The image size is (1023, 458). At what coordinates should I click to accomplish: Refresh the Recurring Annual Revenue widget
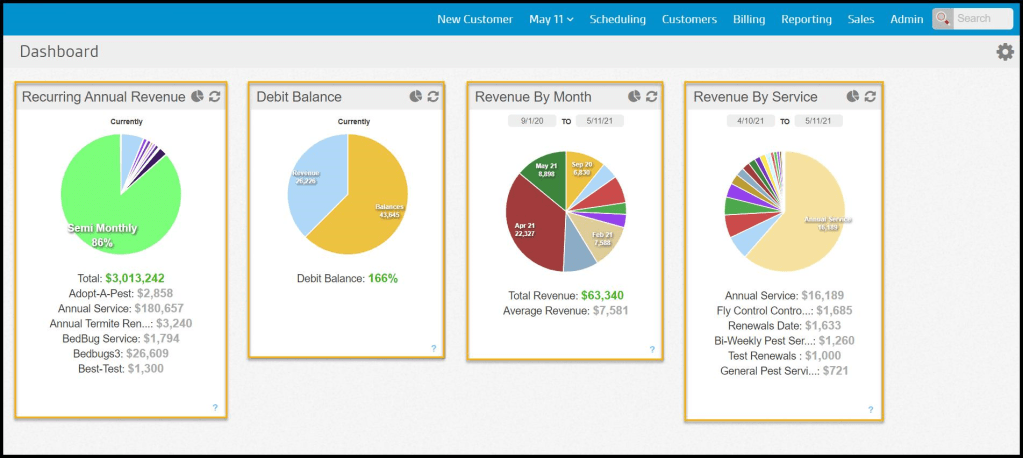tap(215, 97)
